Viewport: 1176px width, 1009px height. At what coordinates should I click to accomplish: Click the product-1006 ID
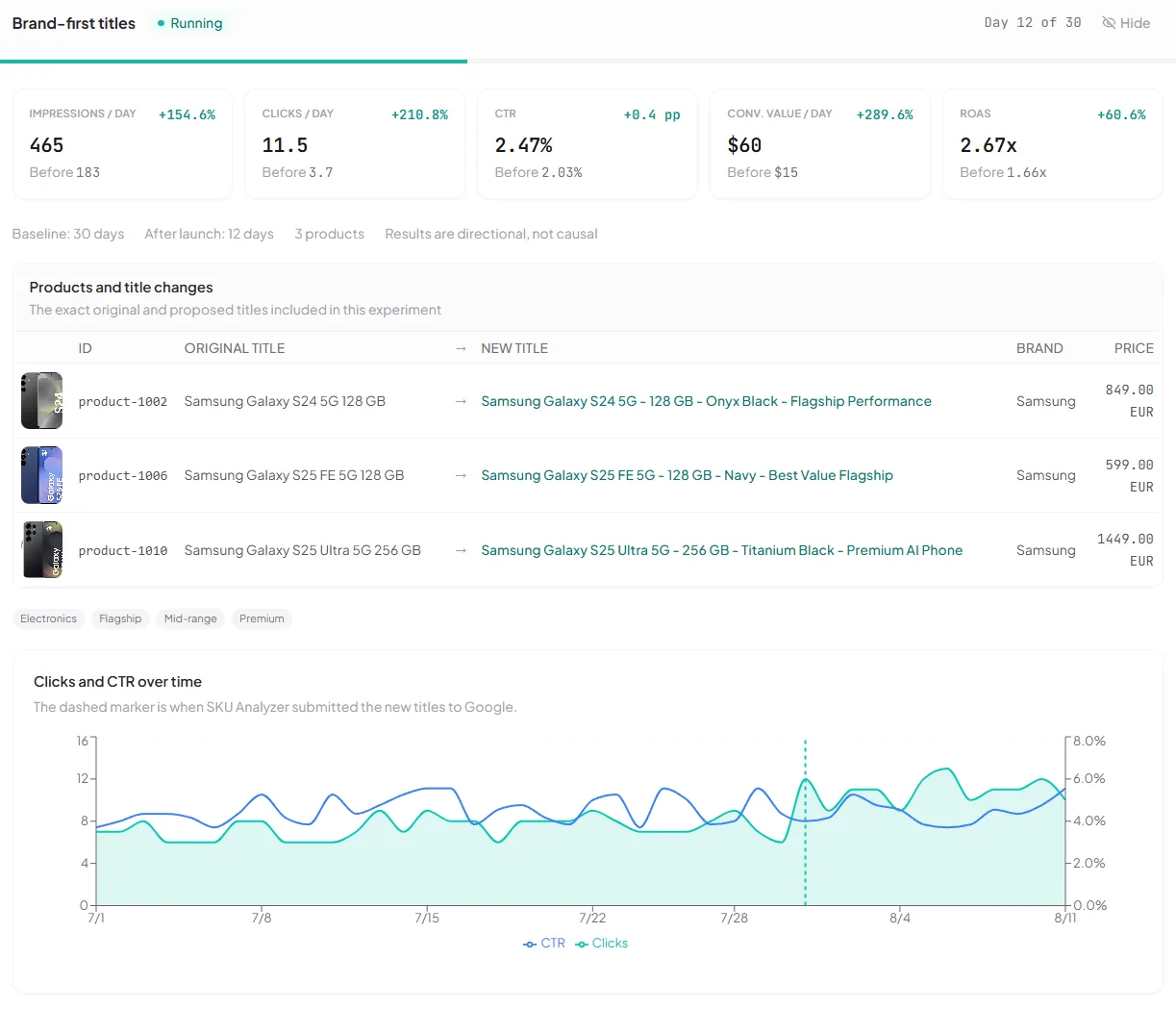pos(123,476)
